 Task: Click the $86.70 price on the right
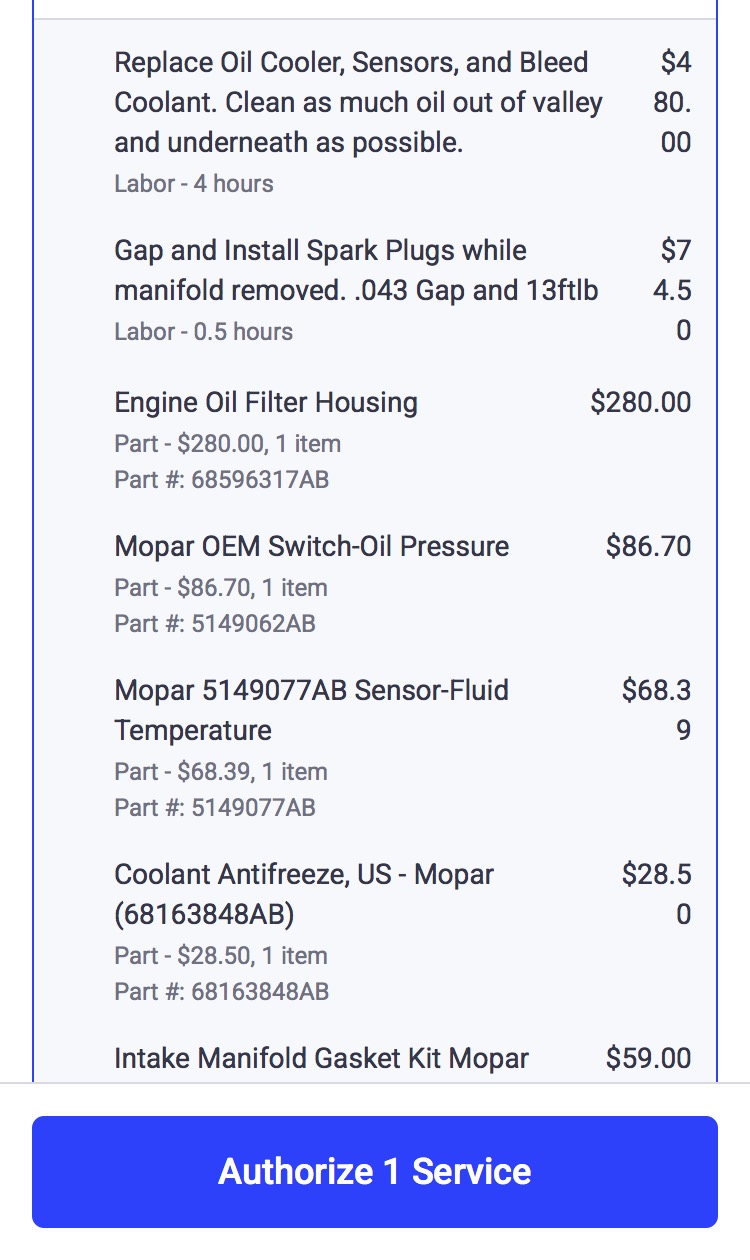648,547
